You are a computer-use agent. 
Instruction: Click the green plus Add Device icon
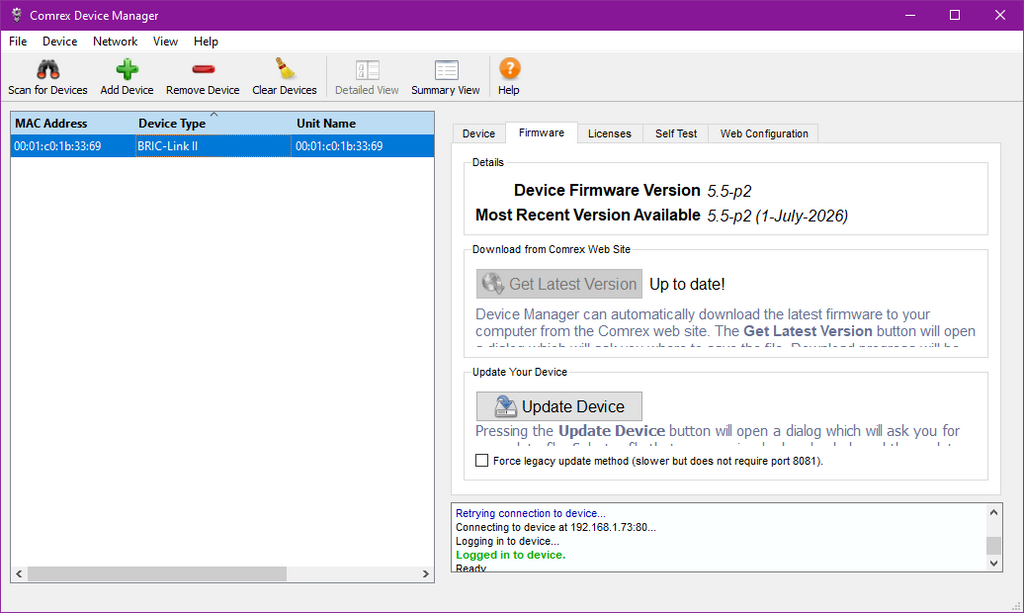(127, 69)
